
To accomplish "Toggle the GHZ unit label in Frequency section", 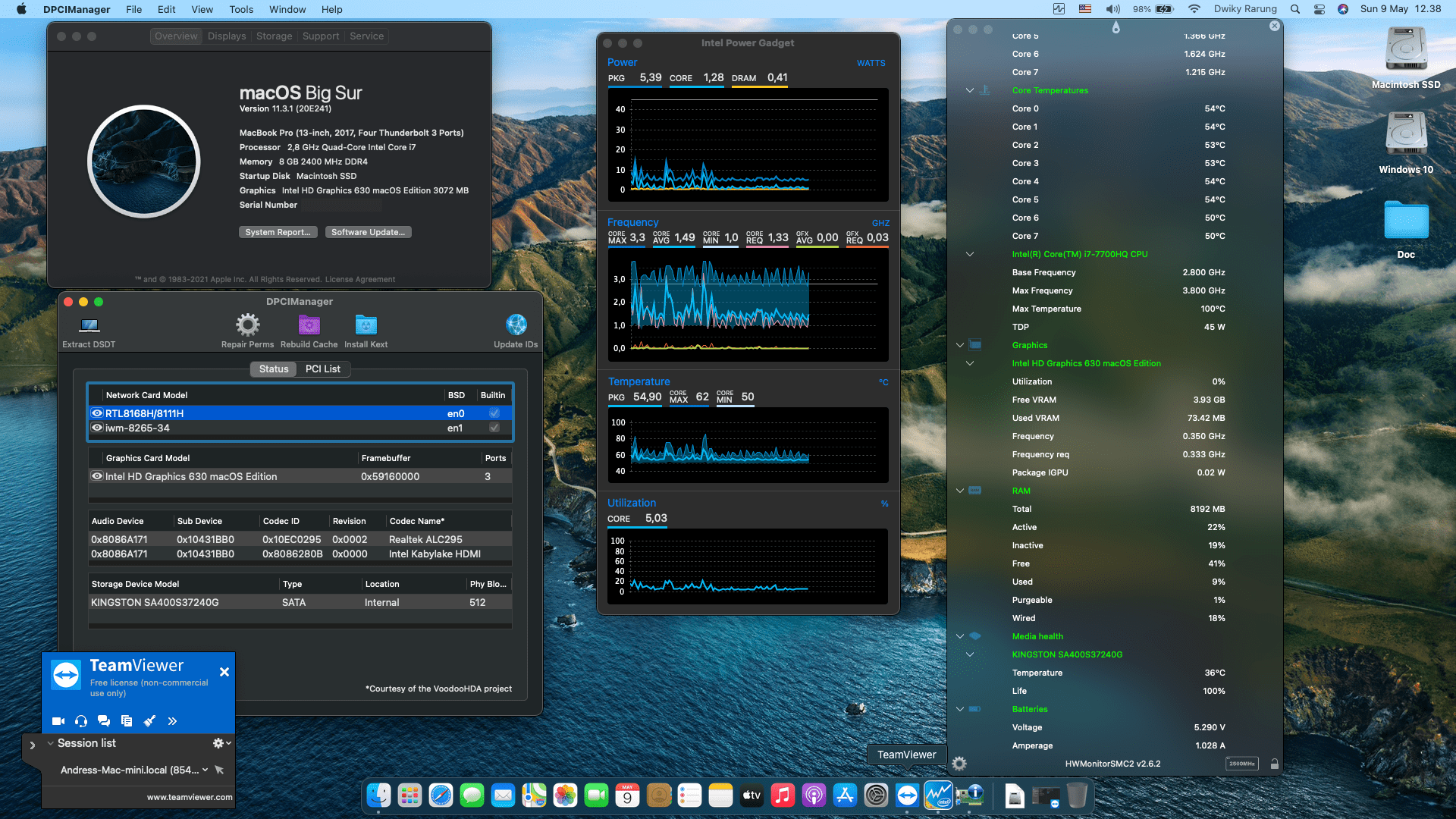I will coord(880,223).
